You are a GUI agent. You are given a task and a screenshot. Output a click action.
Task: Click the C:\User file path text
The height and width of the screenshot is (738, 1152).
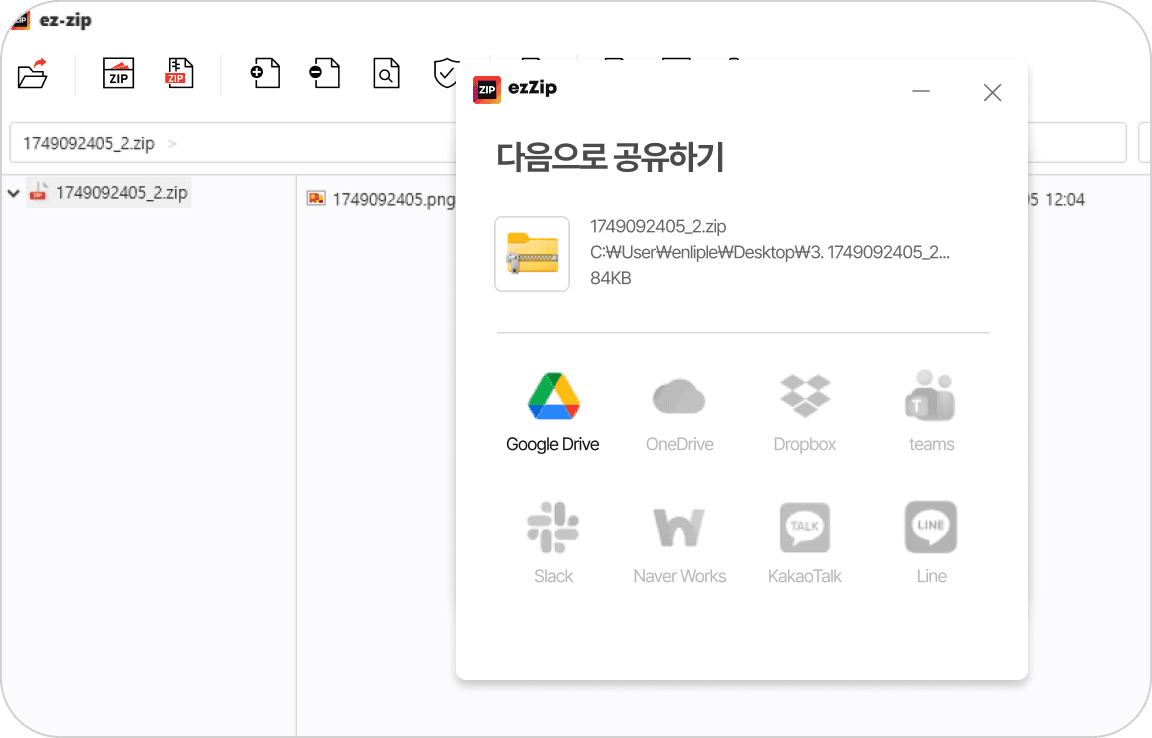tap(769, 252)
